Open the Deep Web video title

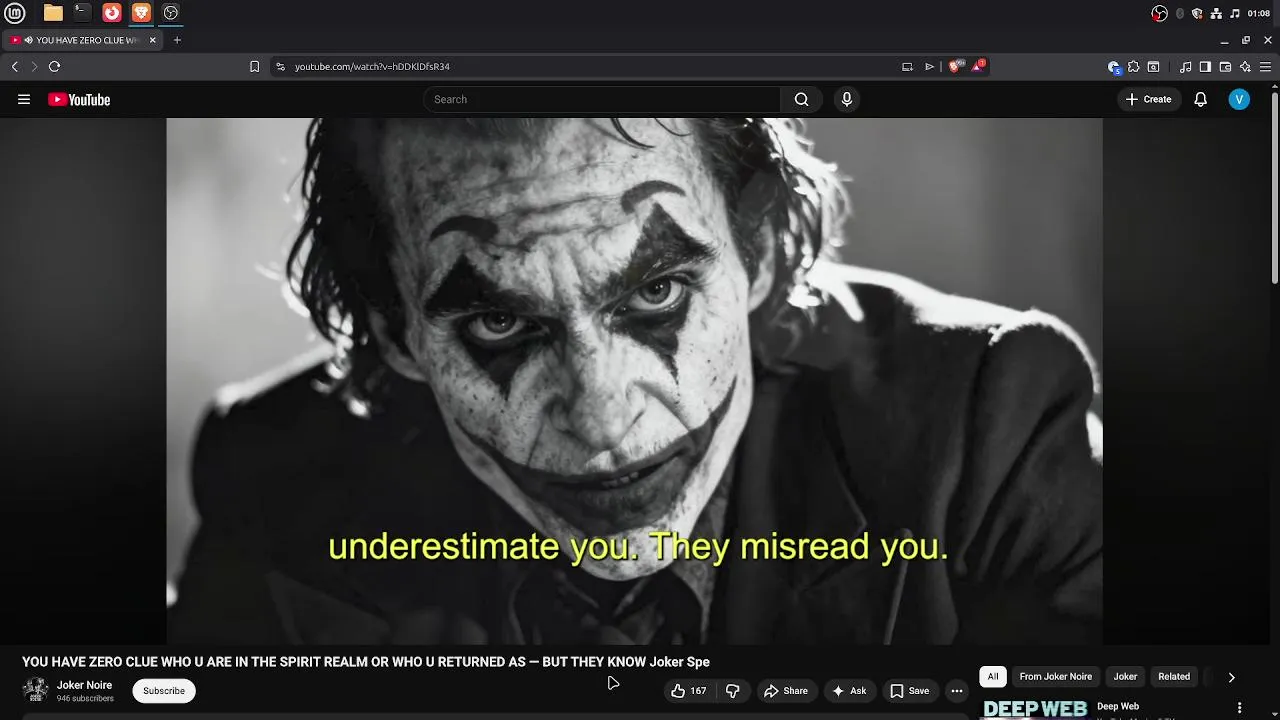coord(1118,706)
